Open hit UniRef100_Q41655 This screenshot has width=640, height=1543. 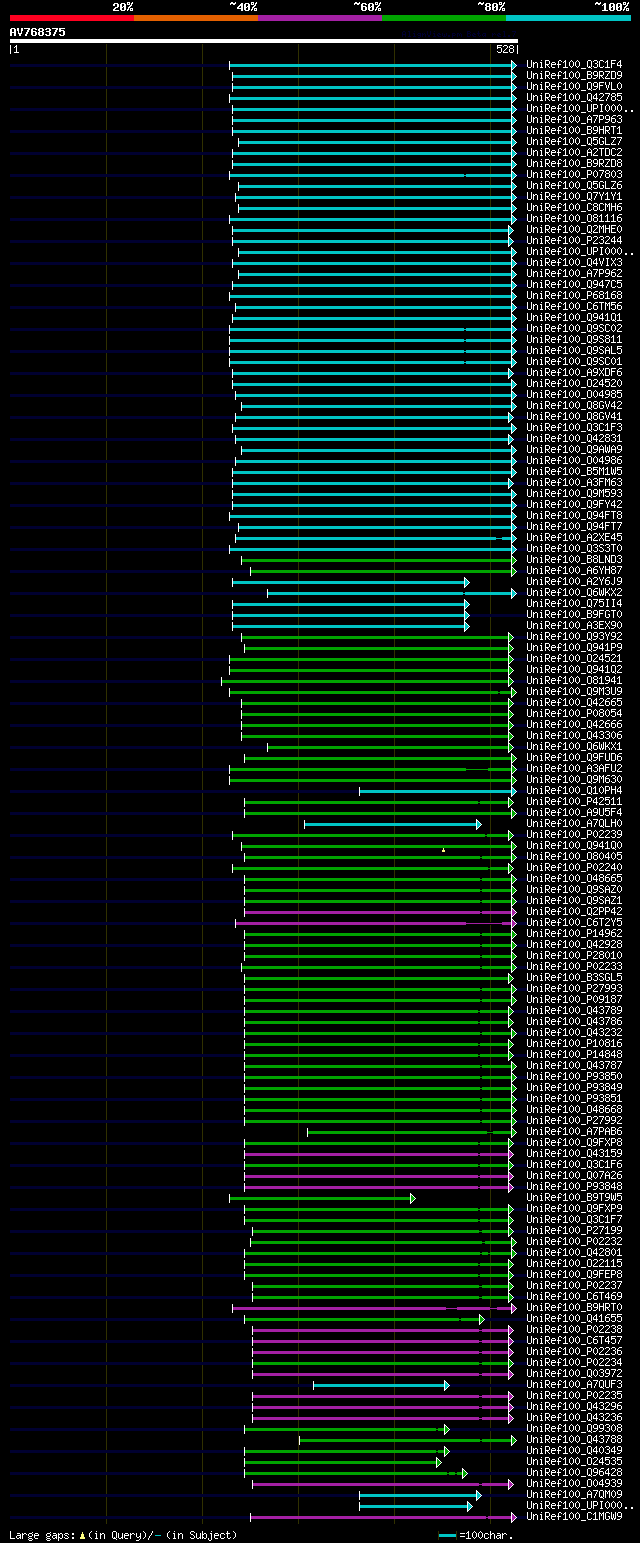[x=574, y=1318]
